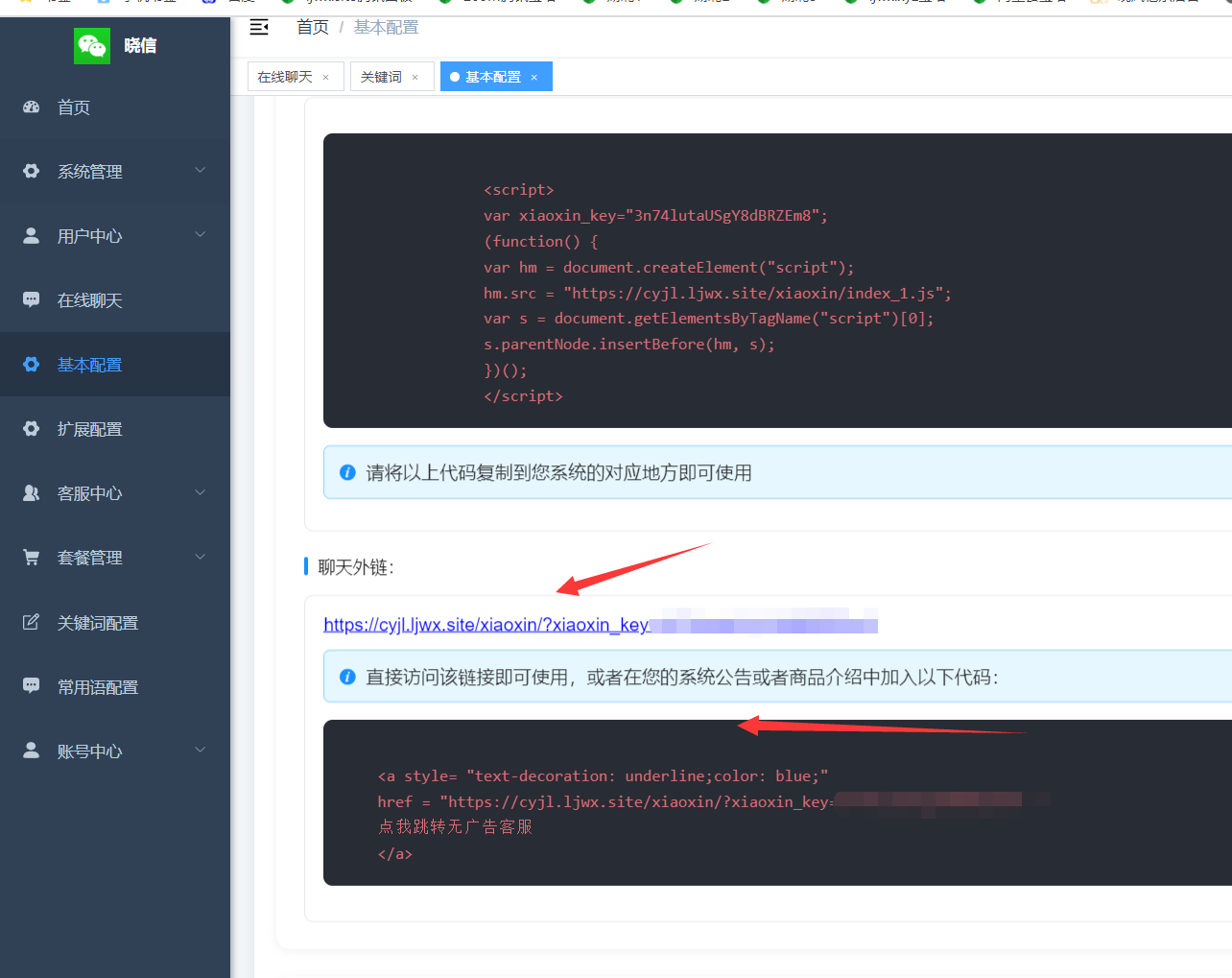Image resolution: width=1232 pixels, height=978 pixels.
Task: Open 在线聊天 in the sidebar menu
Action: [115, 300]
